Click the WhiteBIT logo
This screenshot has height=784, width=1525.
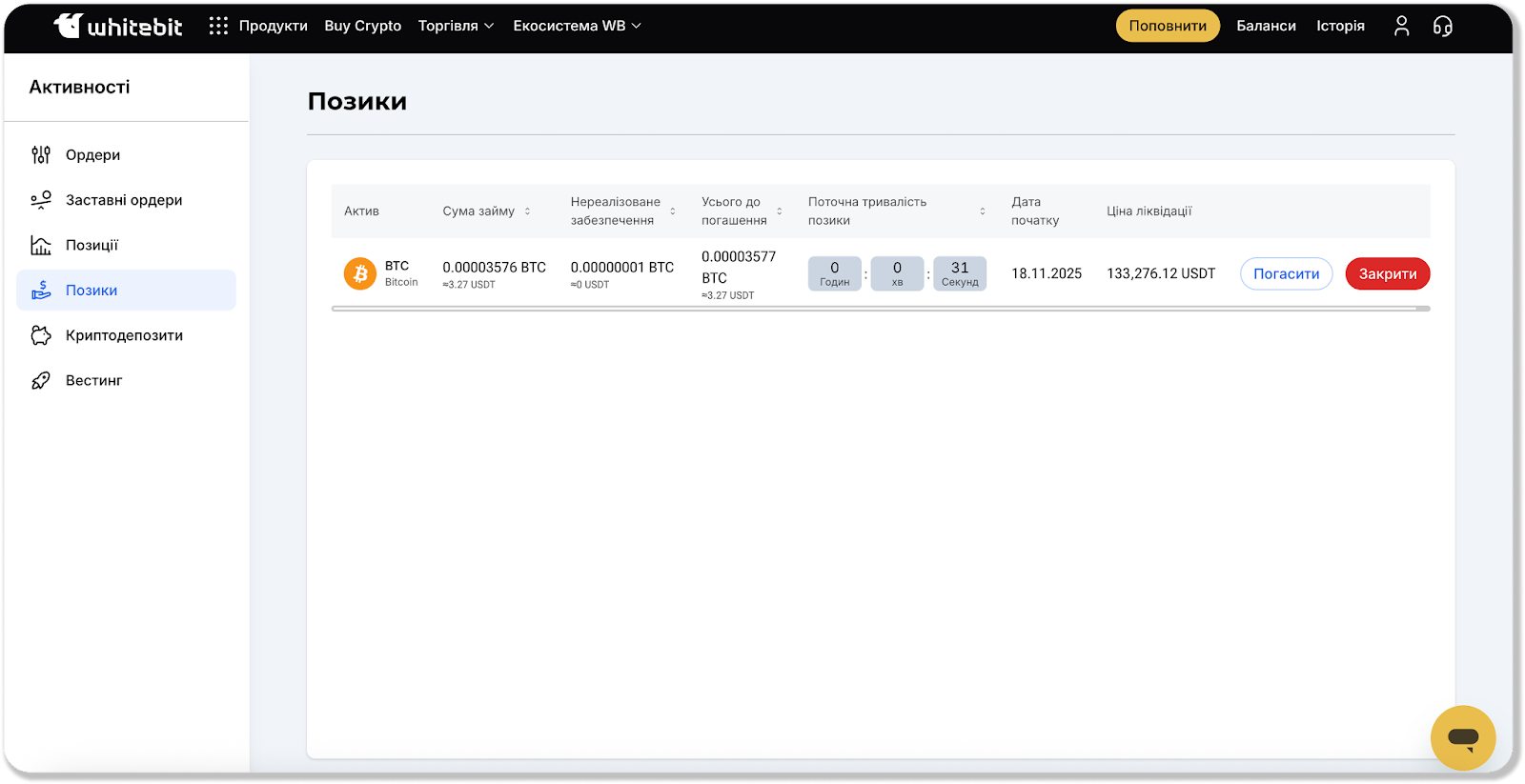[x=117, y=26]
